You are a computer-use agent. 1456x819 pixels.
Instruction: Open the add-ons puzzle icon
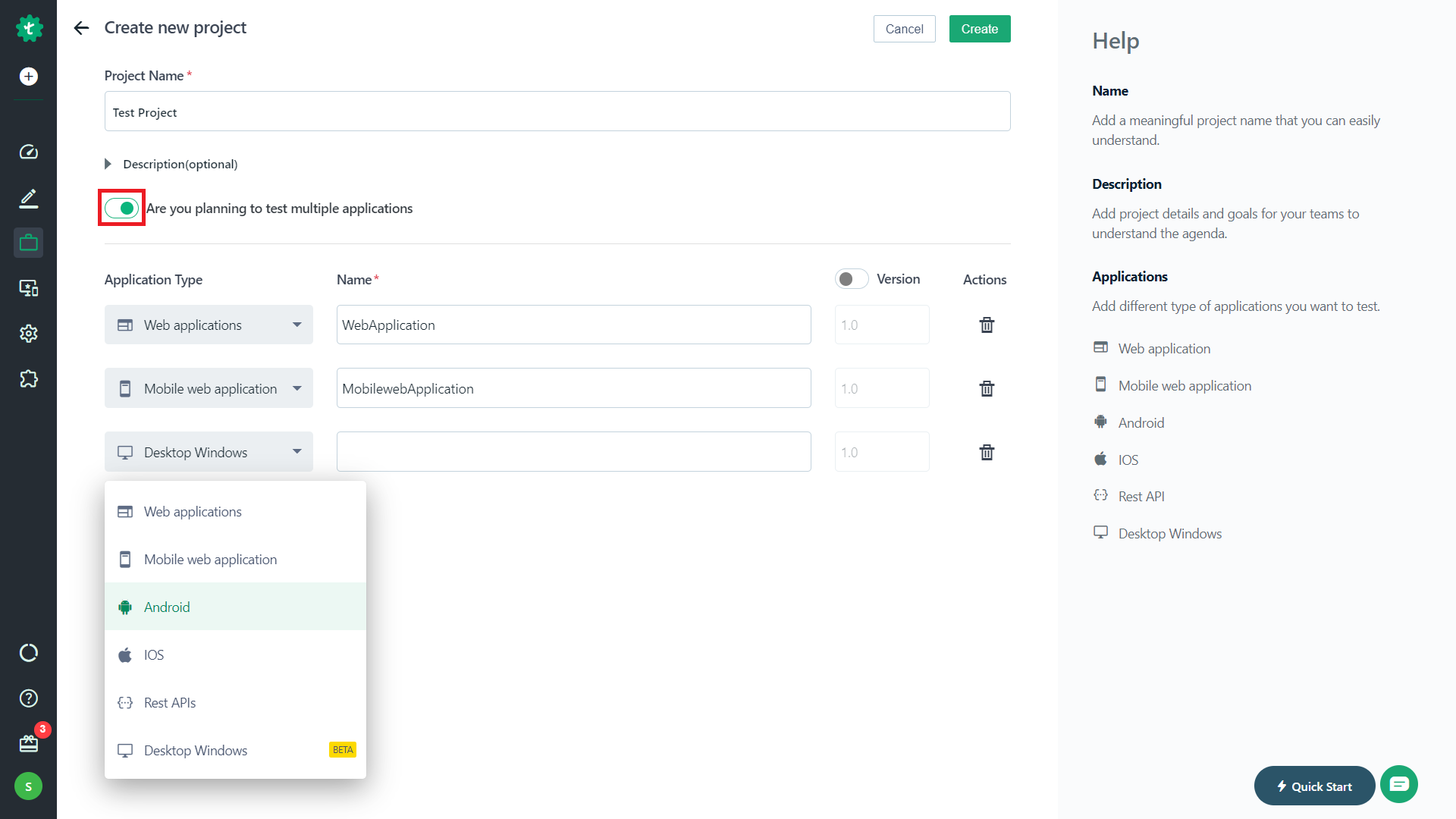pos(29,378)
